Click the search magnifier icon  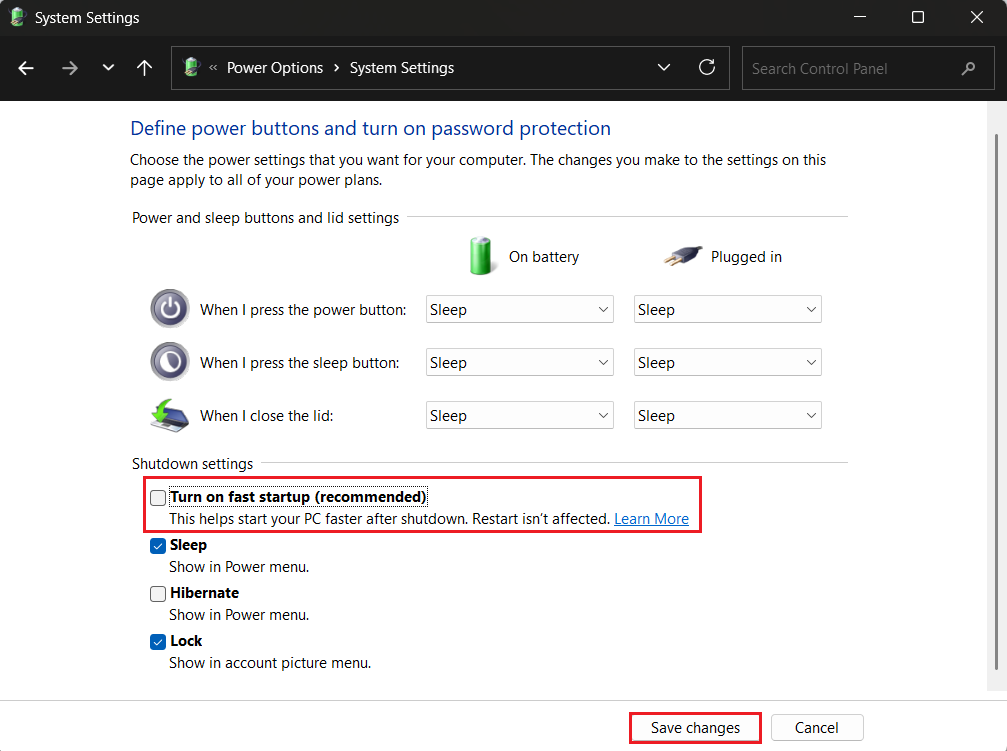[967, 69]
